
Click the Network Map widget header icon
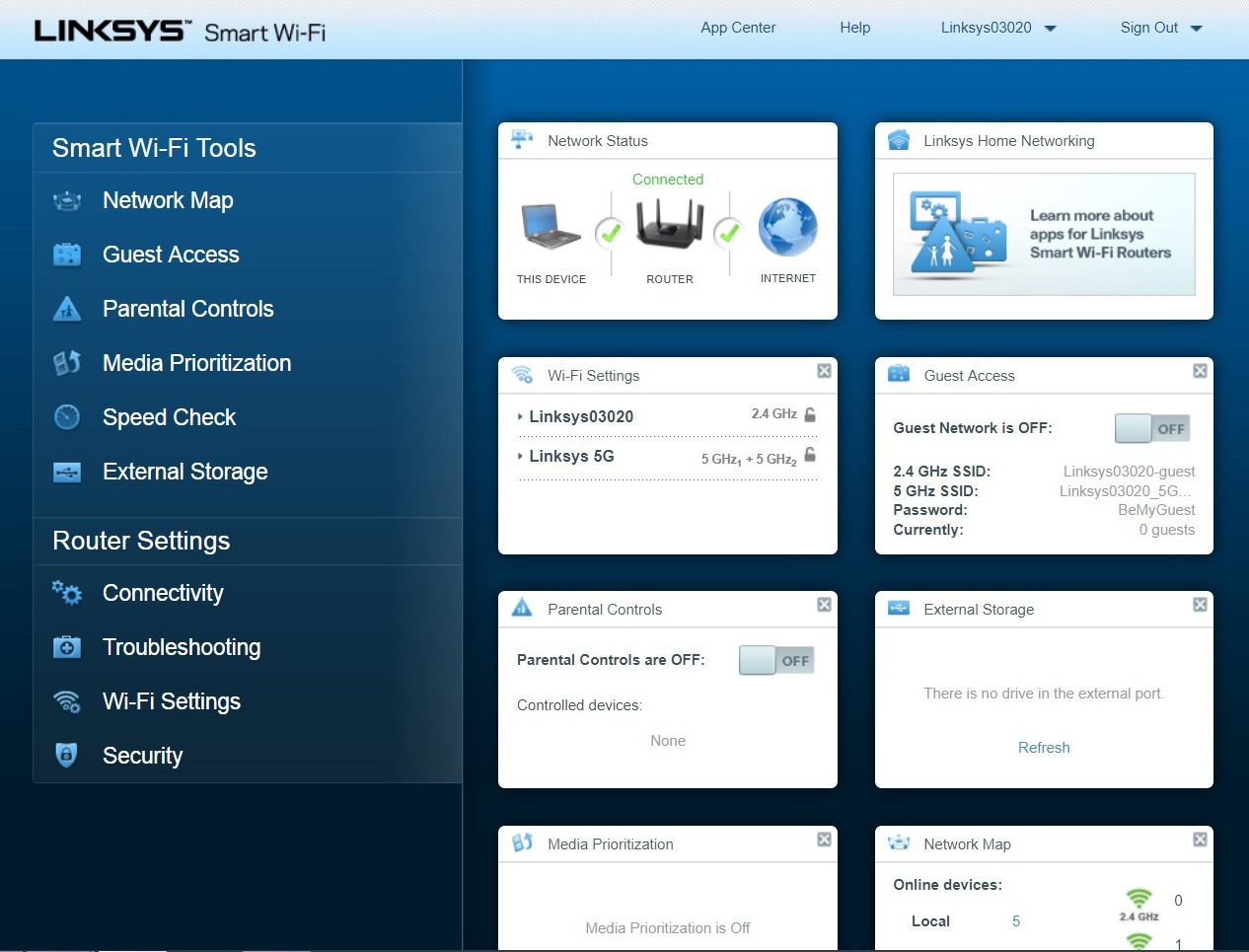899,842
